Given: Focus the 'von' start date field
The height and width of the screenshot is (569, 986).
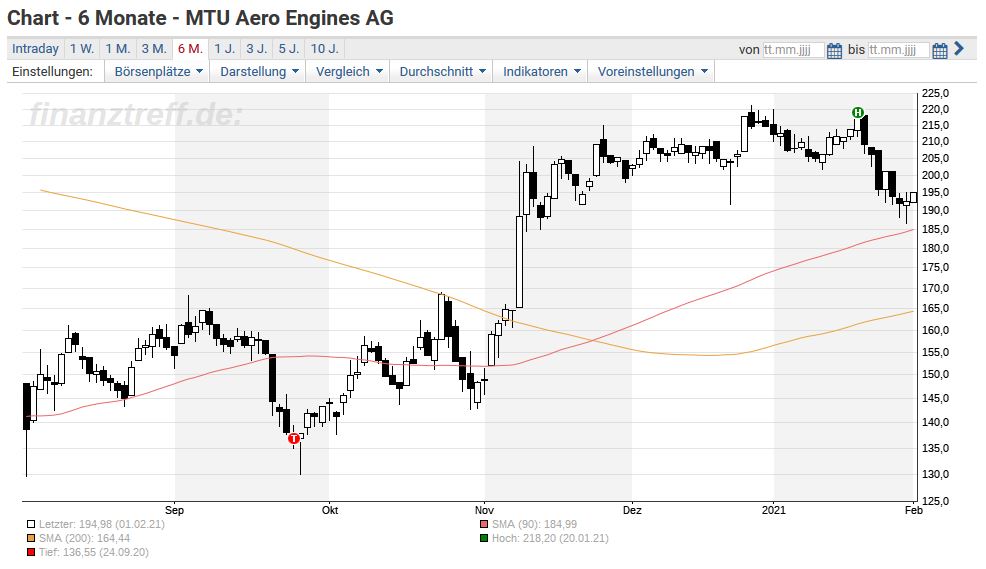Looking at the screenshot, I should [x=793, y=50].
